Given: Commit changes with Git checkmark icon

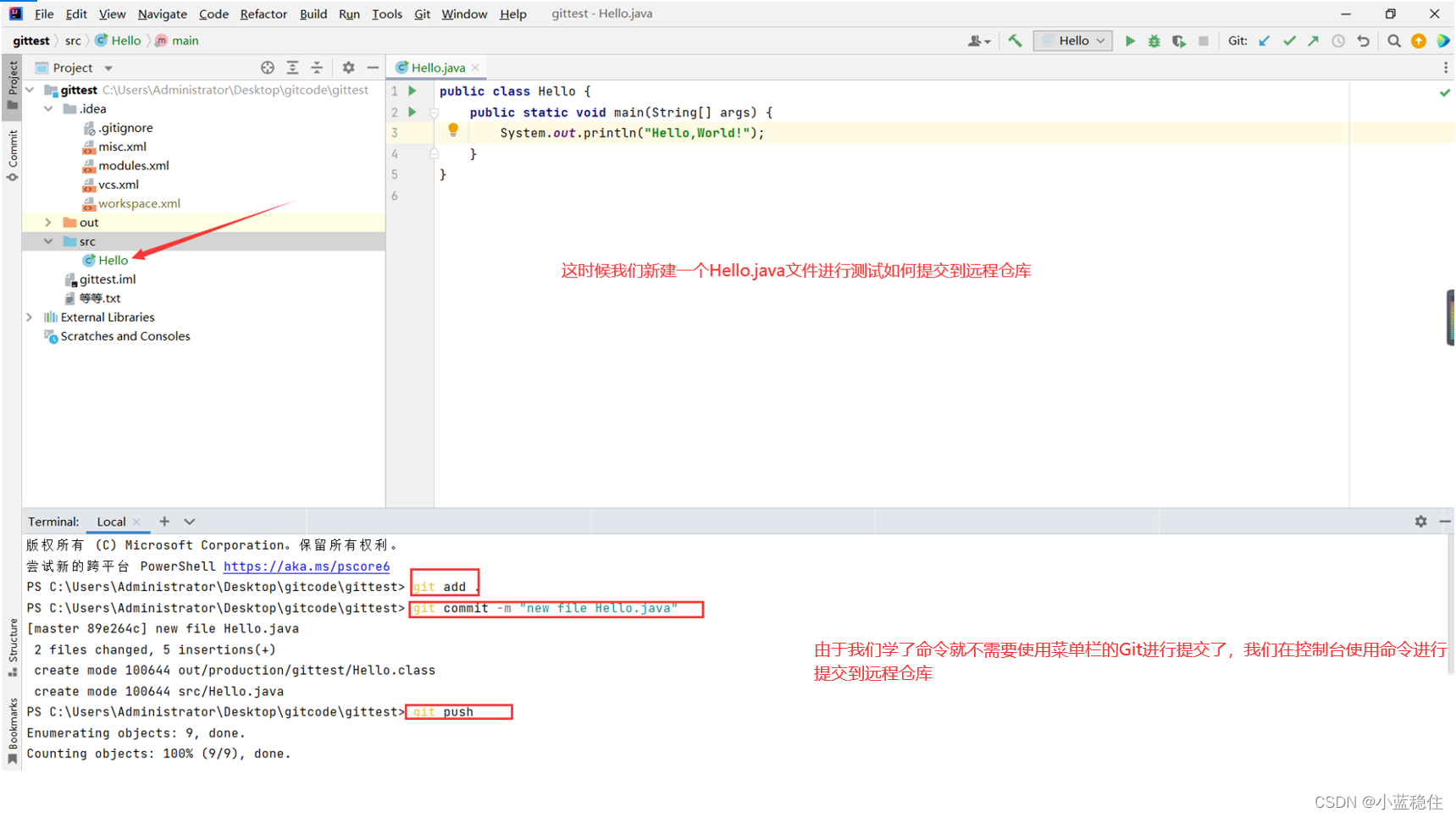Looking at the screenshot, I should pos(1289,41).
